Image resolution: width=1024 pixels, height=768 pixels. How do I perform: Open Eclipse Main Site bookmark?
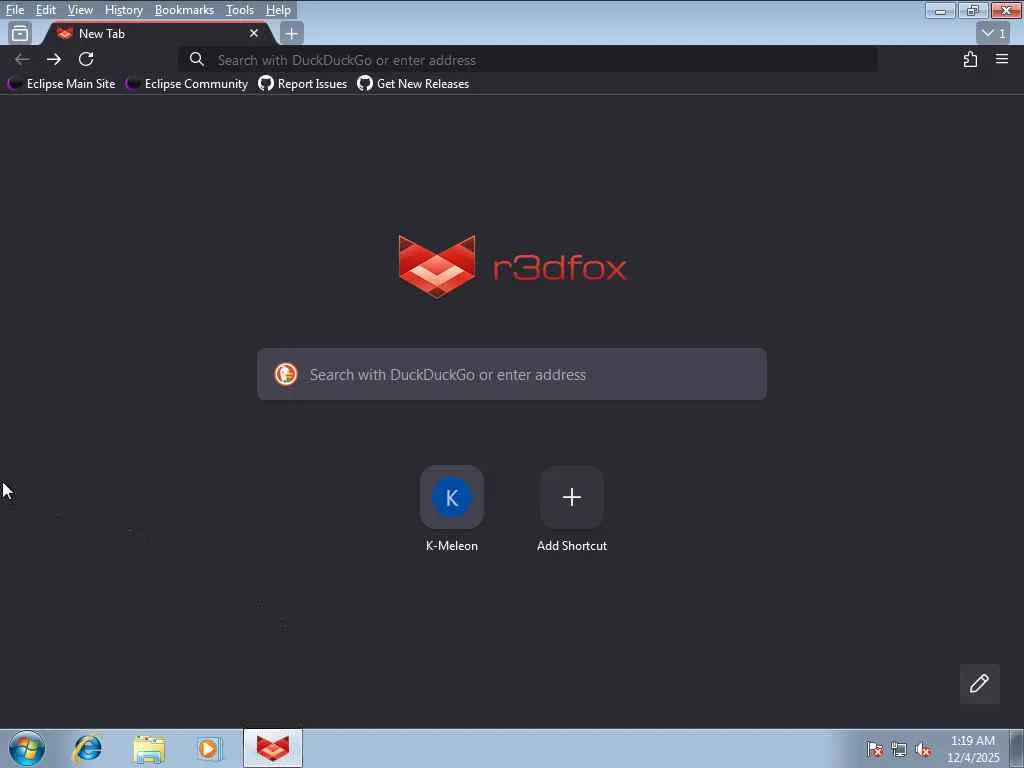[x=61, y=84]
